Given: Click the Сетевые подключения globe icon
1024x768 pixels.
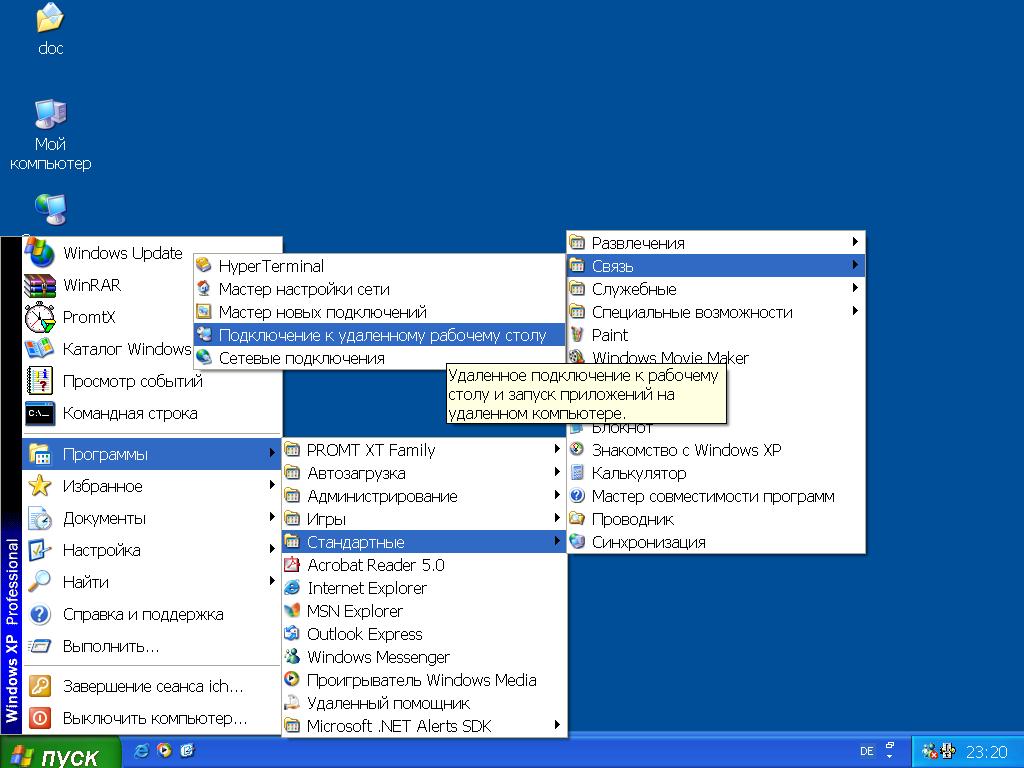Looking at the screenshot, I should [204, 357].
